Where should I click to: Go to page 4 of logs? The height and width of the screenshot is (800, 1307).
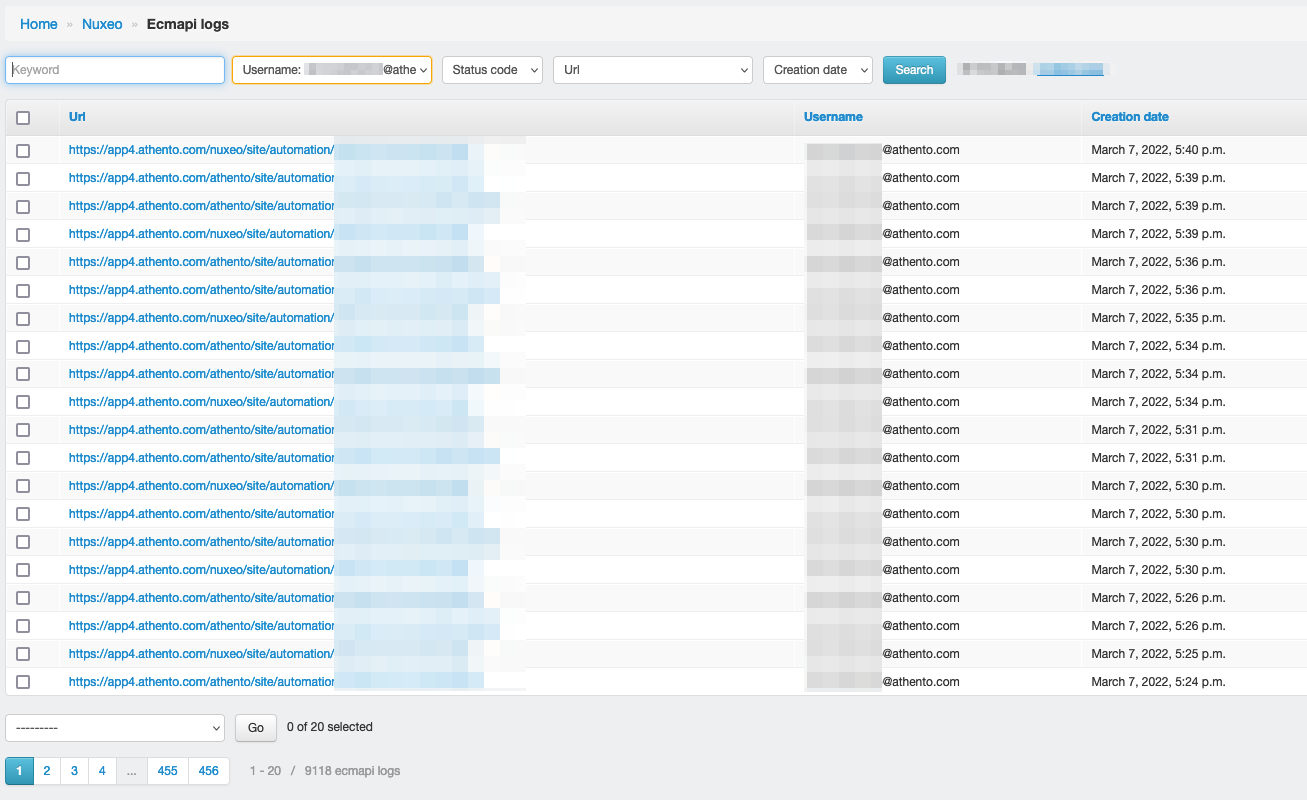[x=102, y=771]
